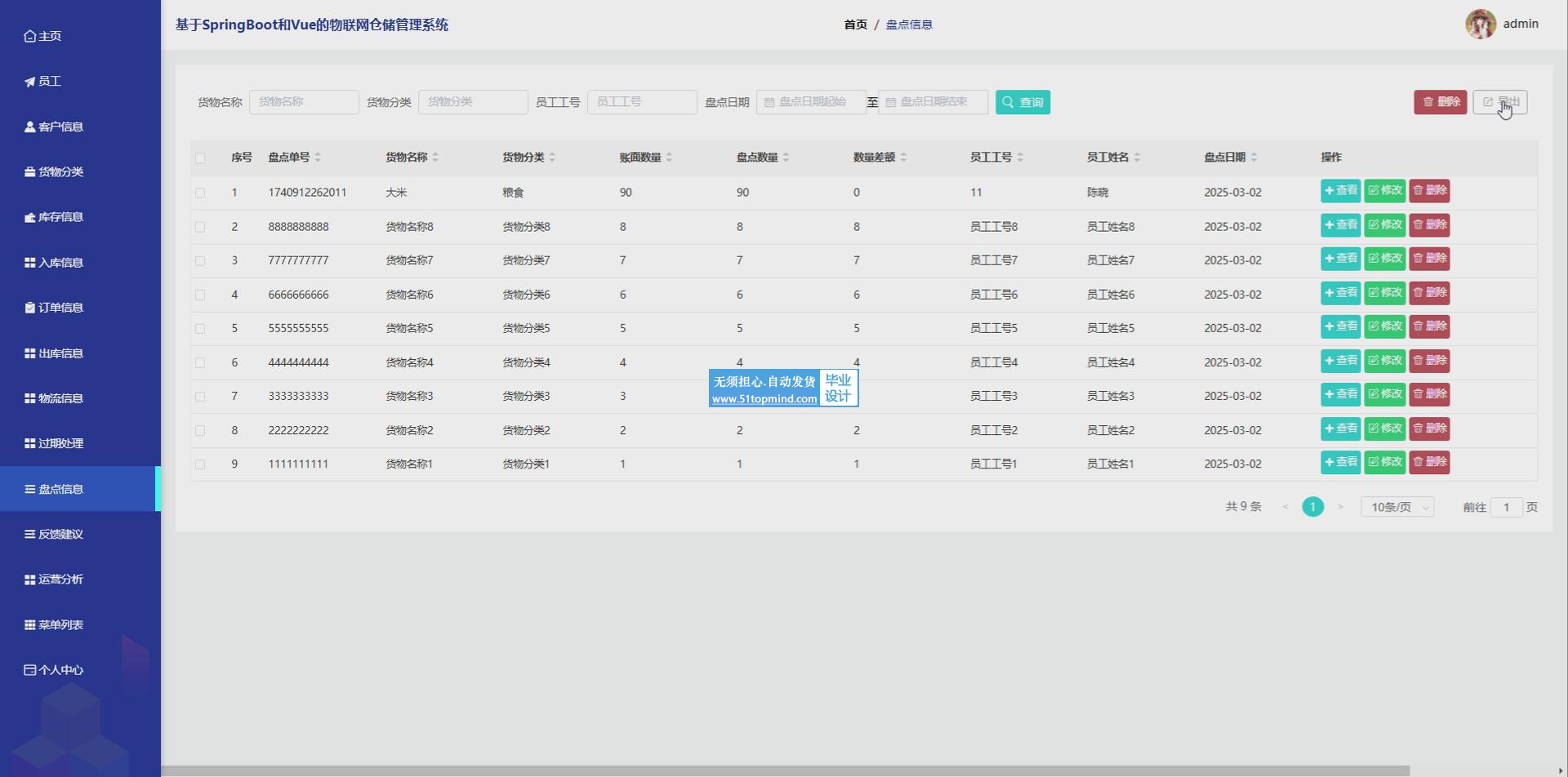1568x777 pixels.
Task: Toggle the select-all checkbox in table header
Action: coord(200,158)
